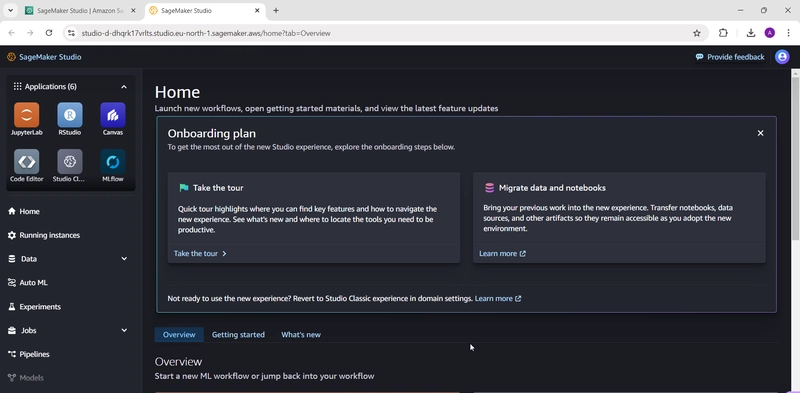Screen dimensions: 800x393
Task: Open the Code Editor application
Action: 27,162
